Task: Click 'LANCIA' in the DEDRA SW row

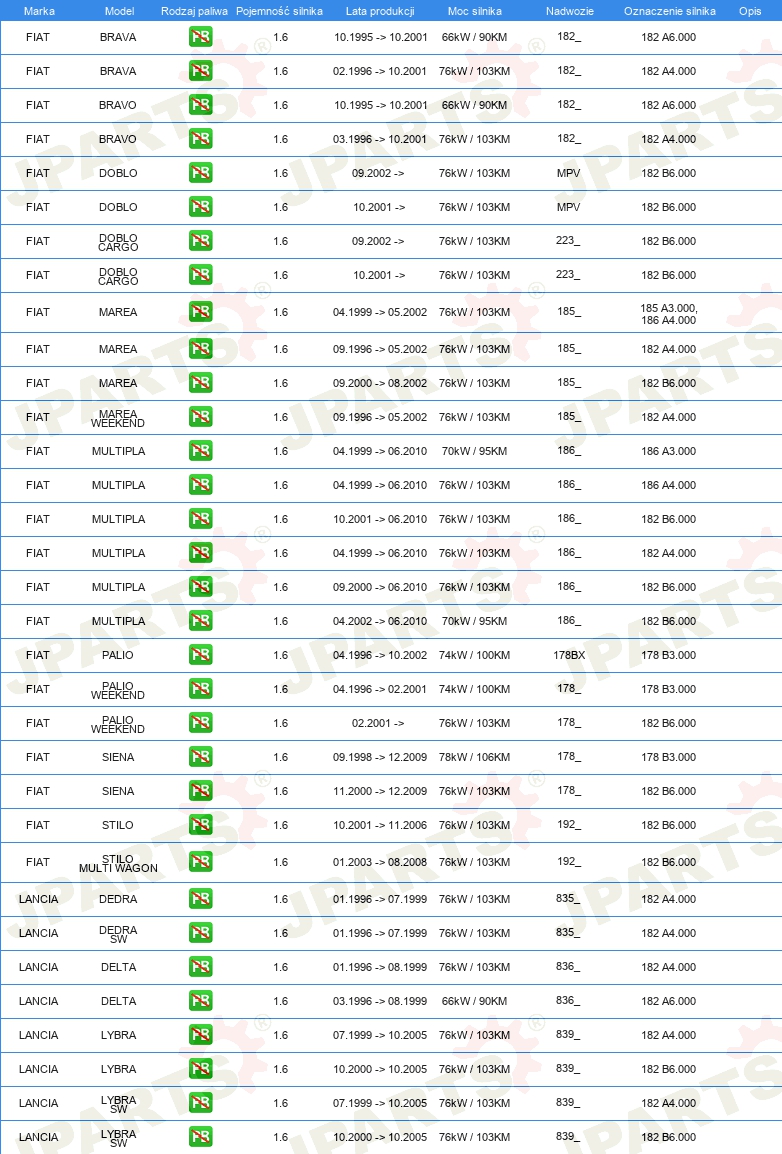Action: tap(38, 933)
